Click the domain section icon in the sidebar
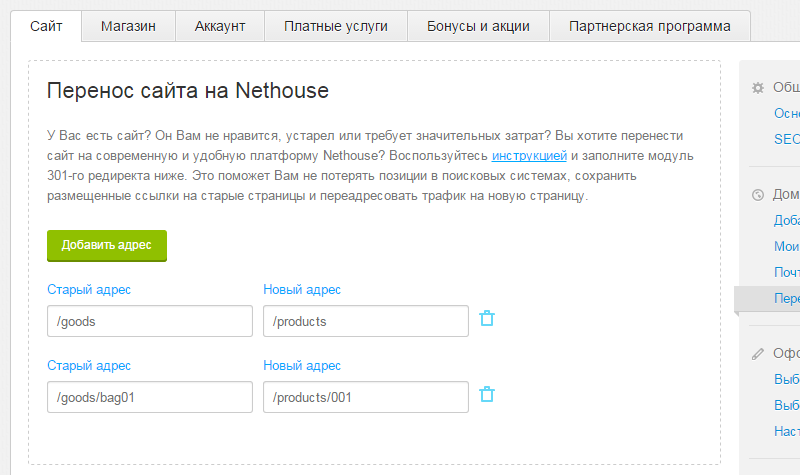The height and width of the screenshot is (475, 800). pos(758,194)
